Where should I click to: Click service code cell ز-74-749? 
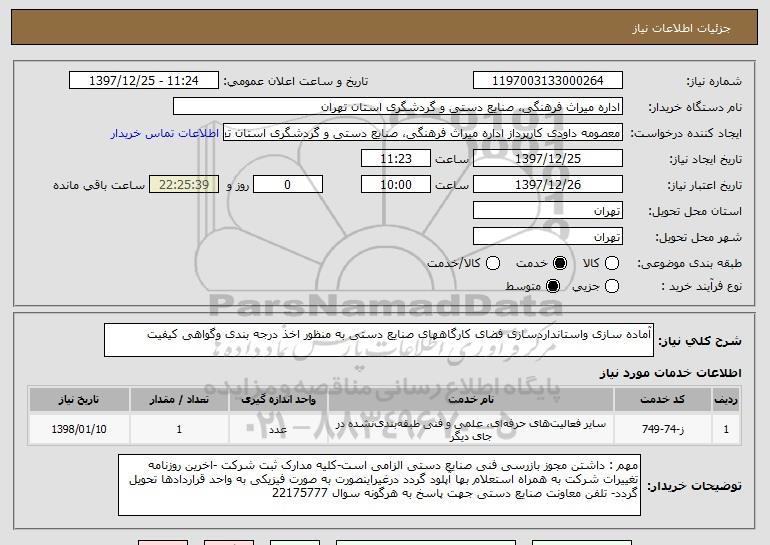click(662, 429)
